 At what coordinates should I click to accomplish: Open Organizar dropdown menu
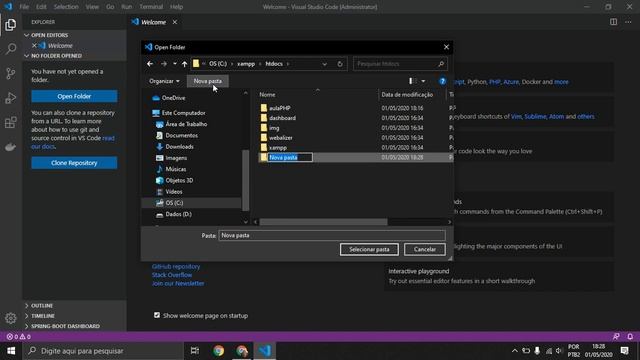pyautogui.click(x=164, y=81)
